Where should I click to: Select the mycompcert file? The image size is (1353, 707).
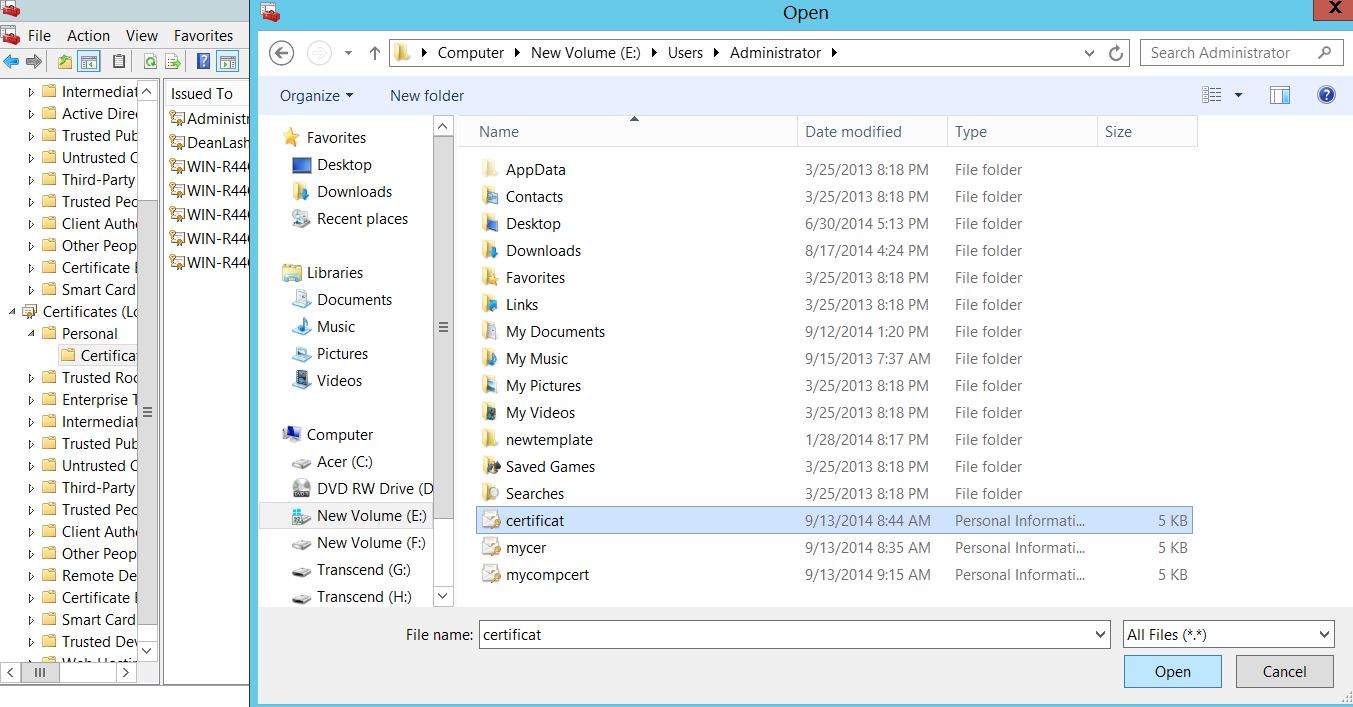(547, 575)
